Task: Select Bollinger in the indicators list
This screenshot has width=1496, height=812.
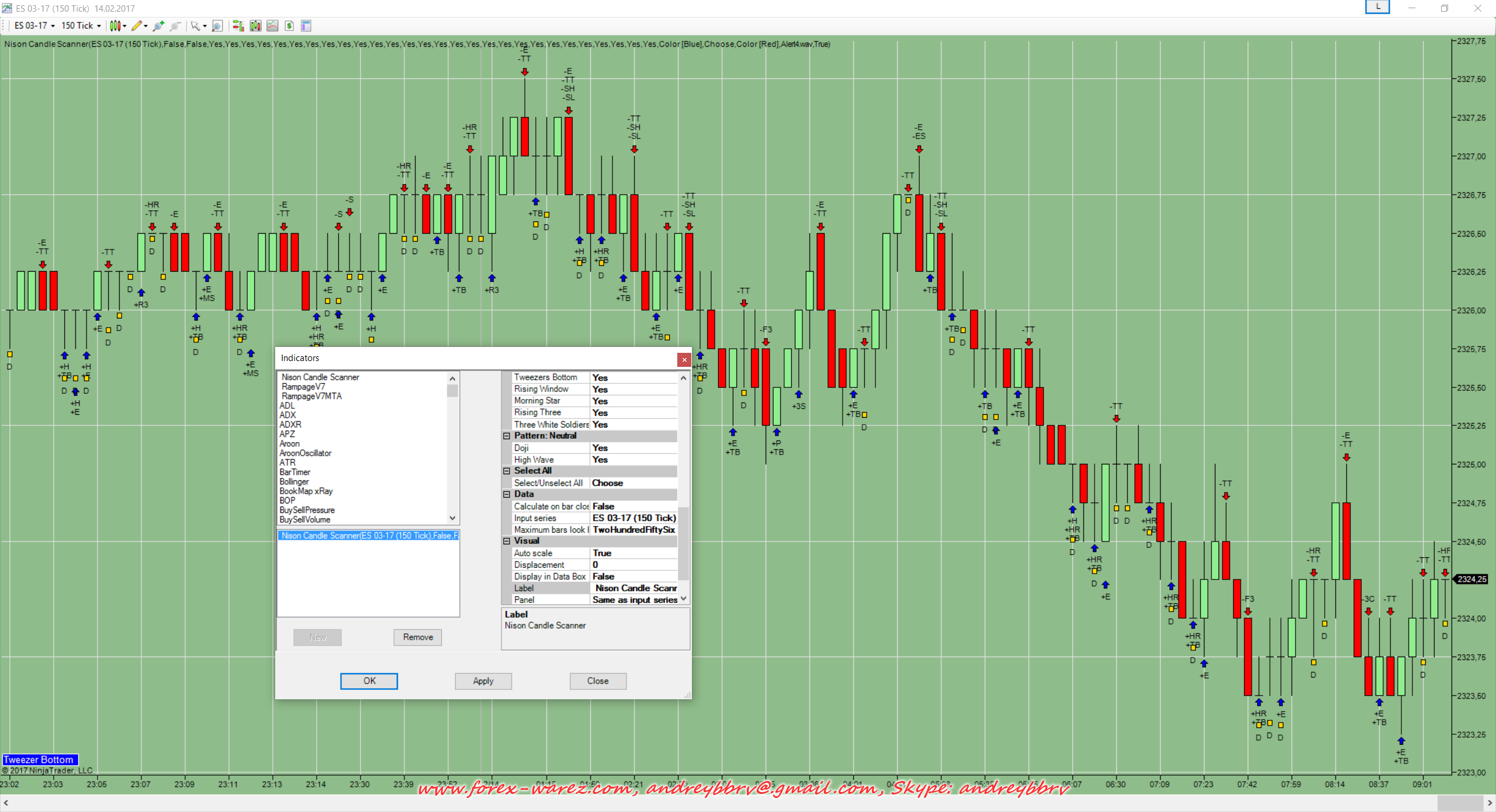Action: coord(294,481)
